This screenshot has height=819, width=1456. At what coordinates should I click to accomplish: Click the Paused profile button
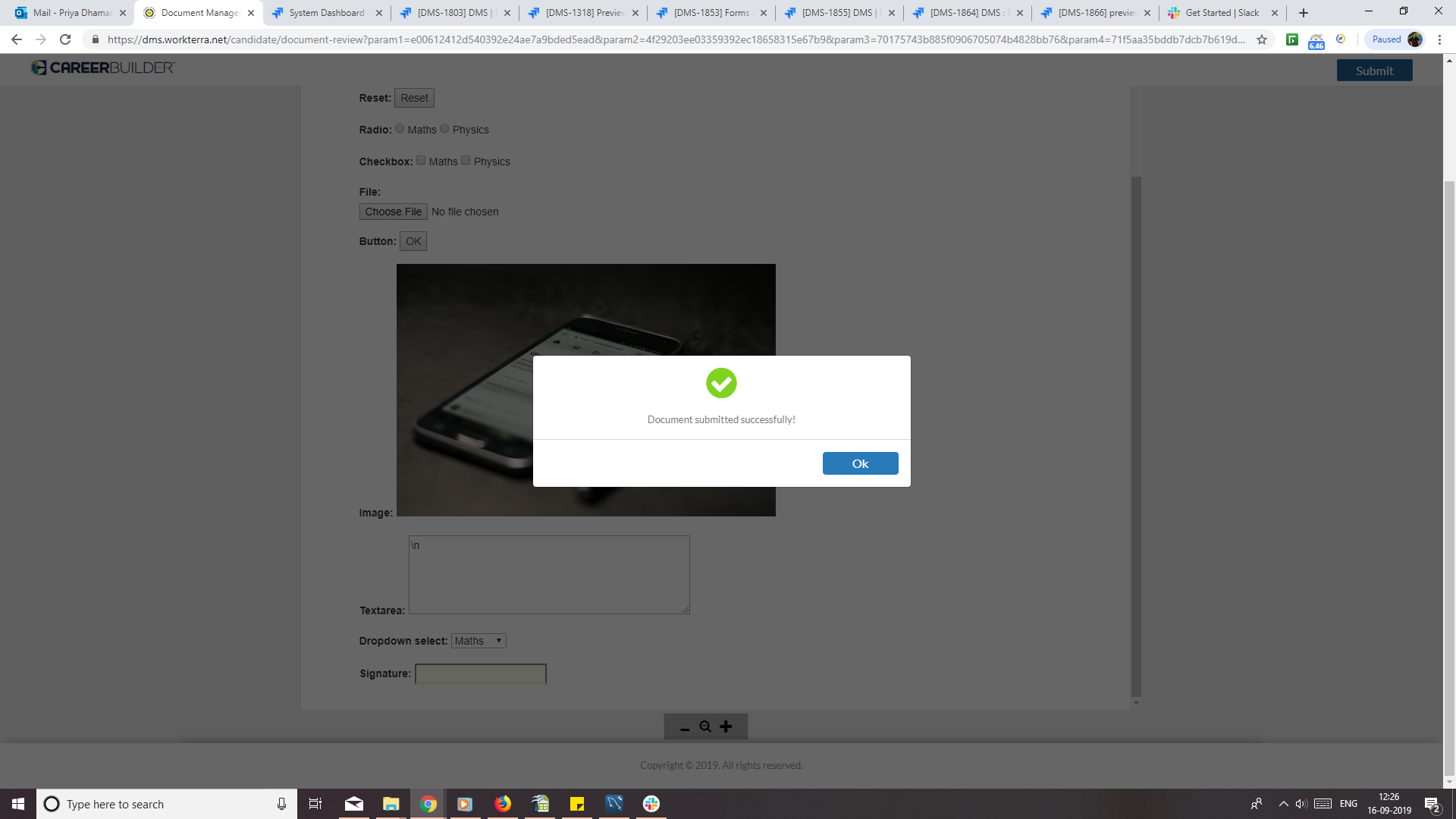coord(1395,39)
